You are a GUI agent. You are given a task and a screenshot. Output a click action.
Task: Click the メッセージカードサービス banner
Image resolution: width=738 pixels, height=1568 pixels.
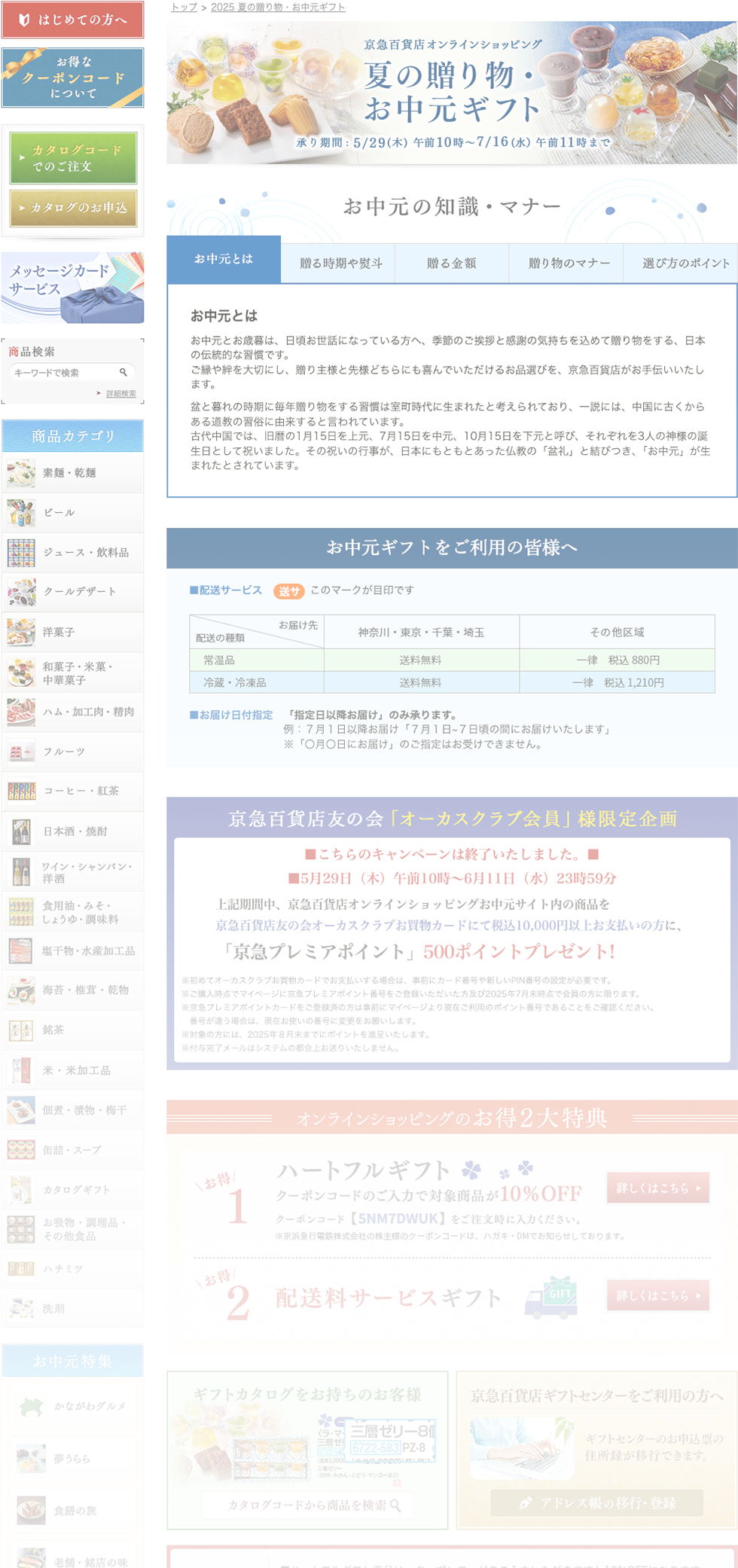73,287
